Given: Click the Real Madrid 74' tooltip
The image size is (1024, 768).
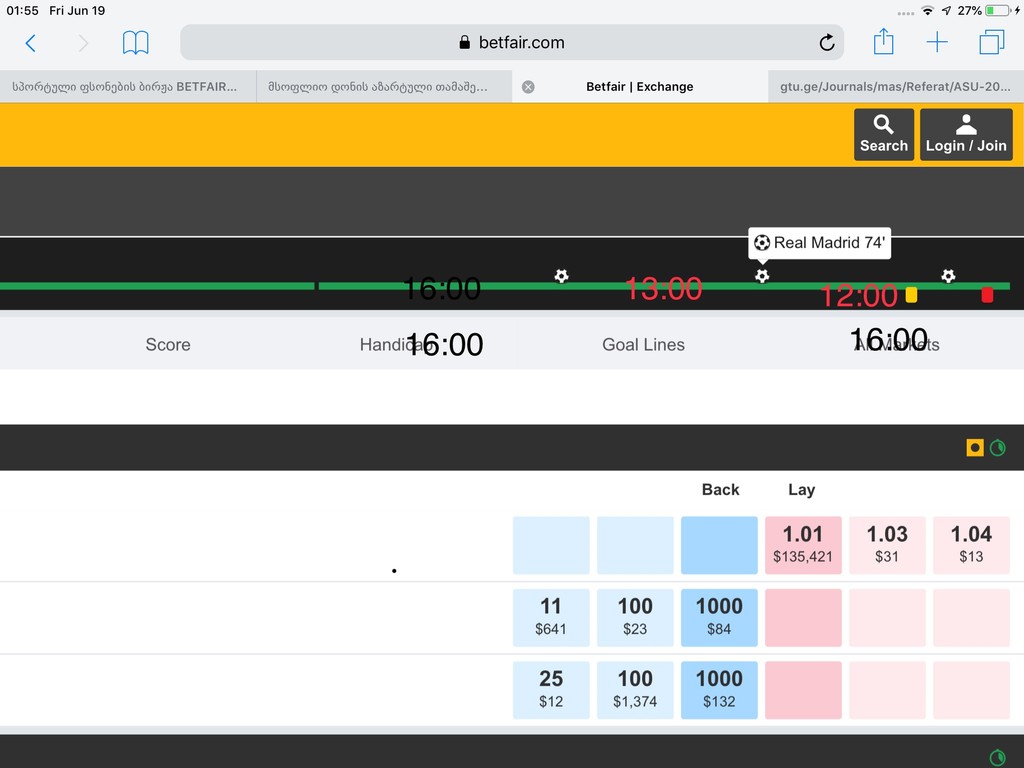Looking at the screenshot, I should (x=820, y=243).
